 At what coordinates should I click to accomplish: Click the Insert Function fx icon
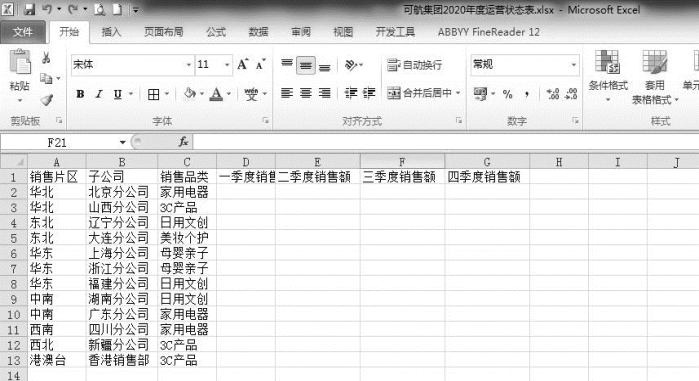coord(183,142)
